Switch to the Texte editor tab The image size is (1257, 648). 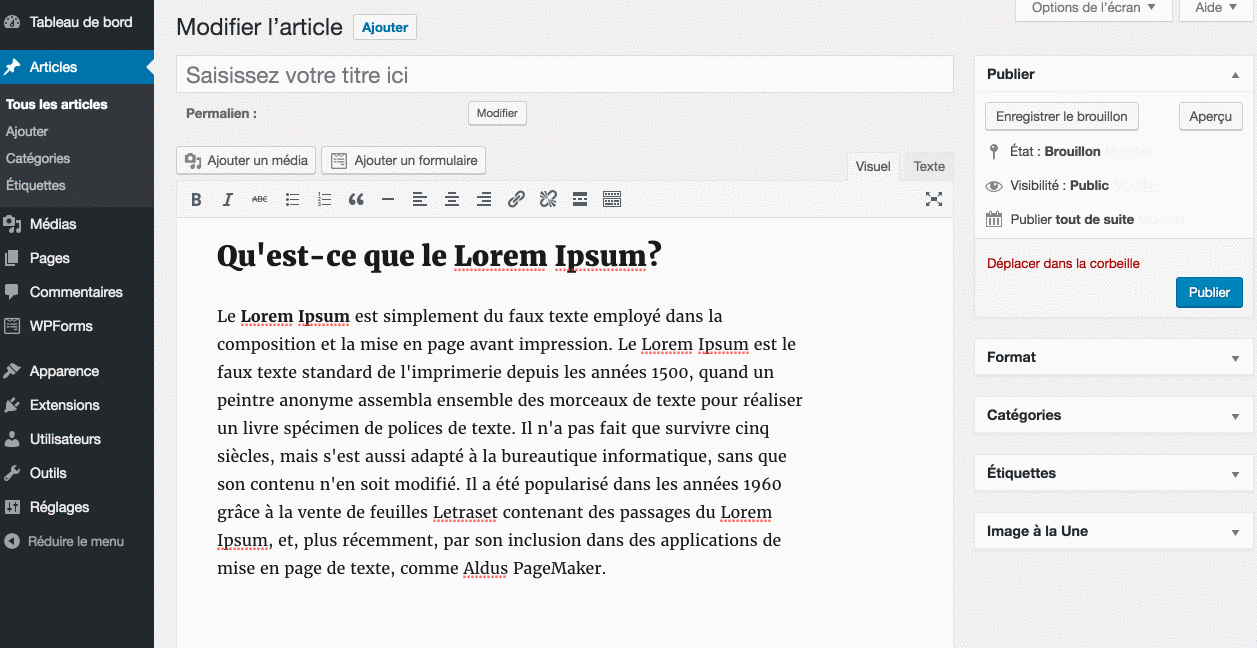[929, 166]
